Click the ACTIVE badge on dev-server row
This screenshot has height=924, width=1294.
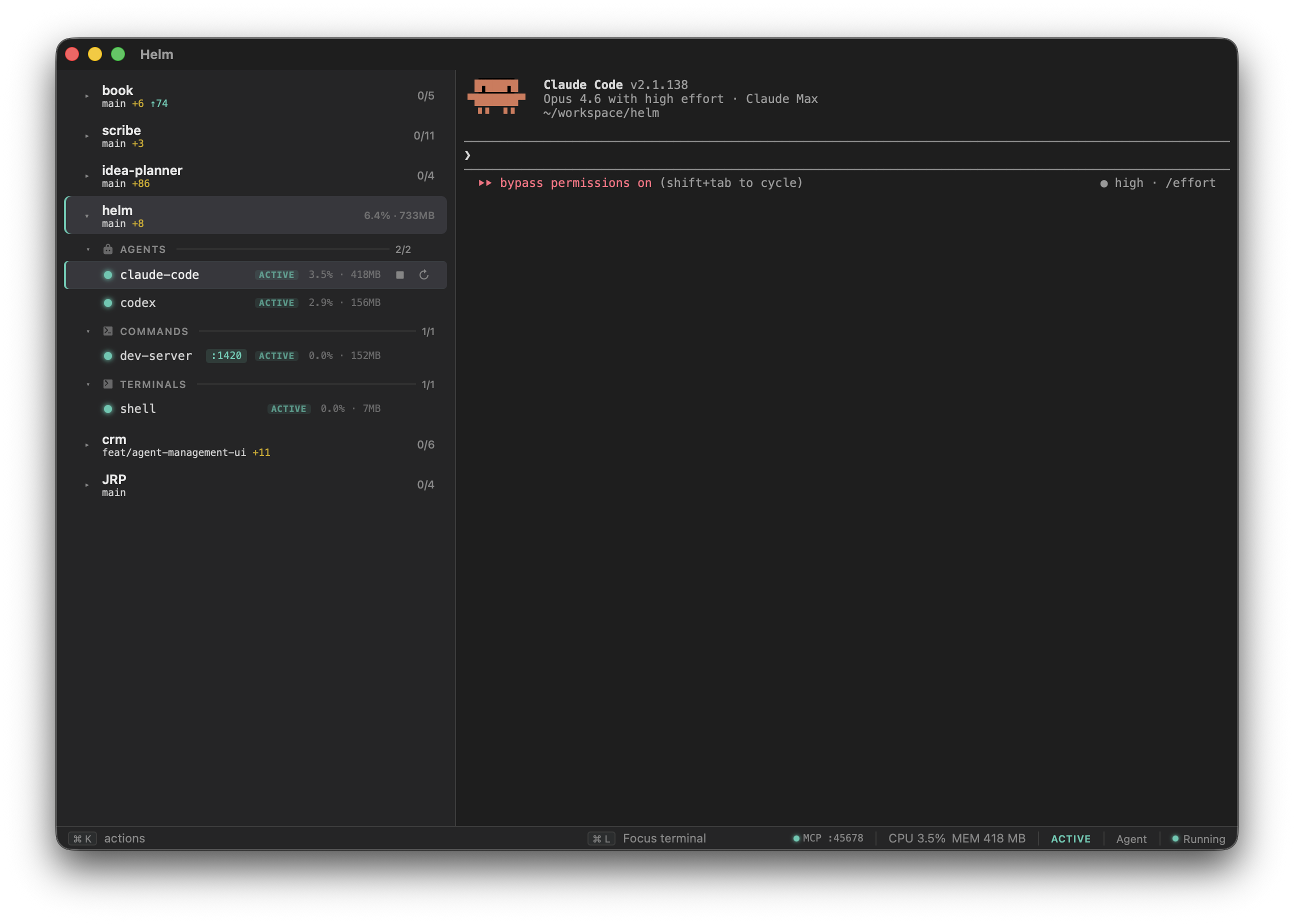[x=276, y=355]
